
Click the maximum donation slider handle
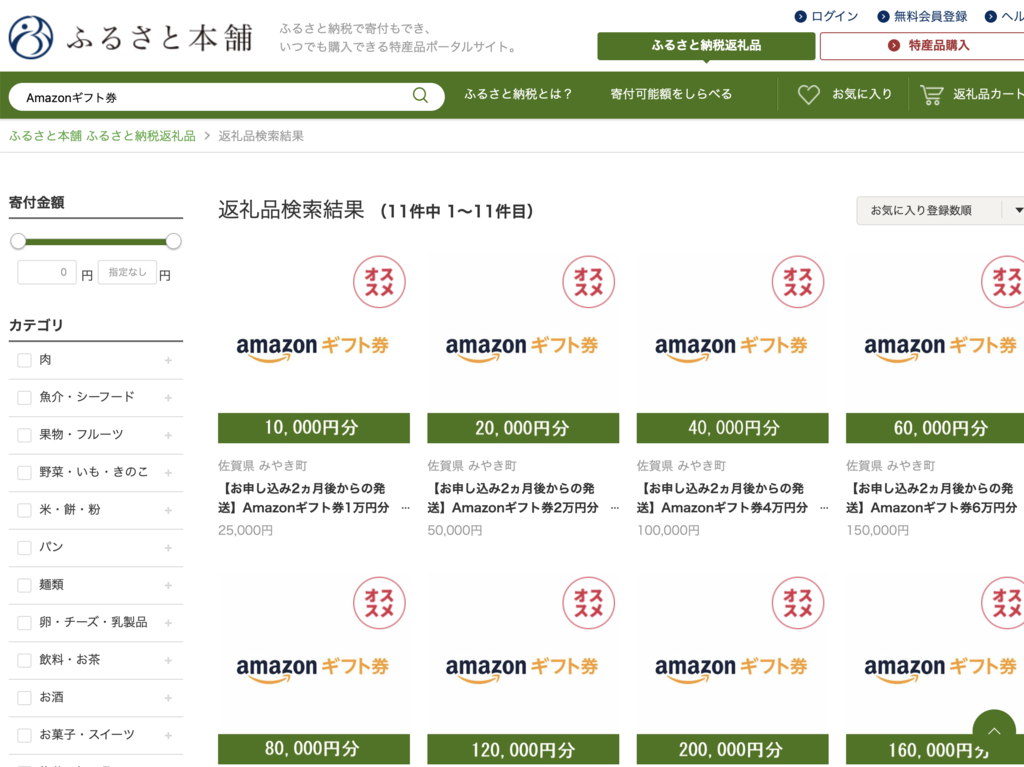[173, 241]
